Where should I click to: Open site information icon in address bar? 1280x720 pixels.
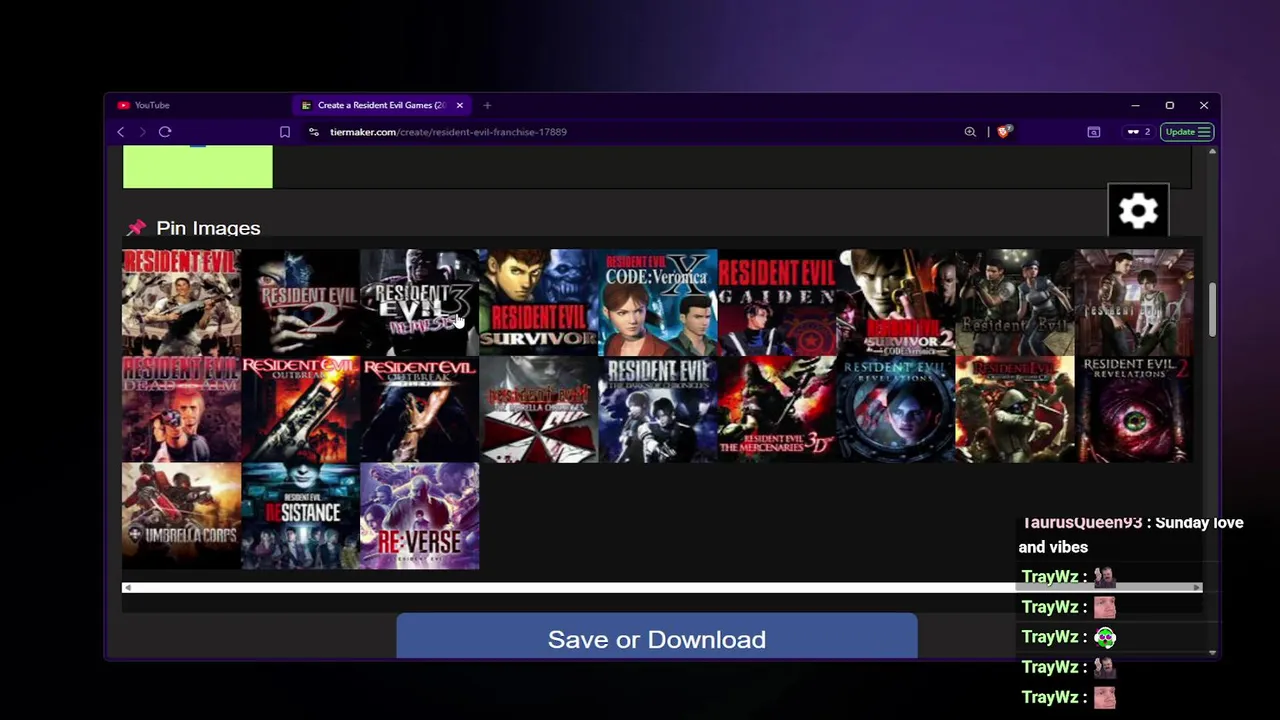[313, 132]
